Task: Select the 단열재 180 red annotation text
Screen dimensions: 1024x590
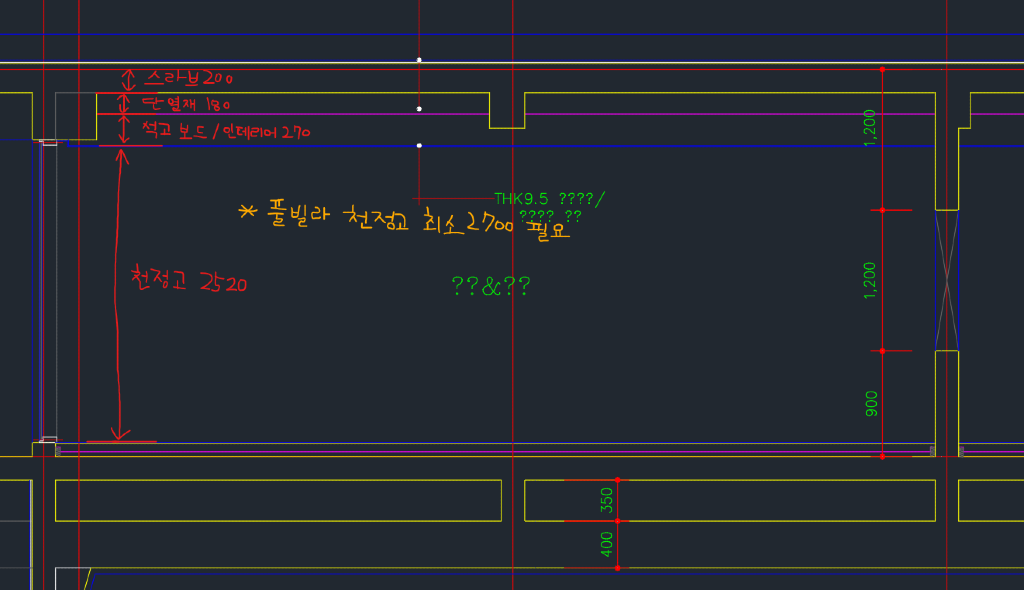Action: coord(186,104)
